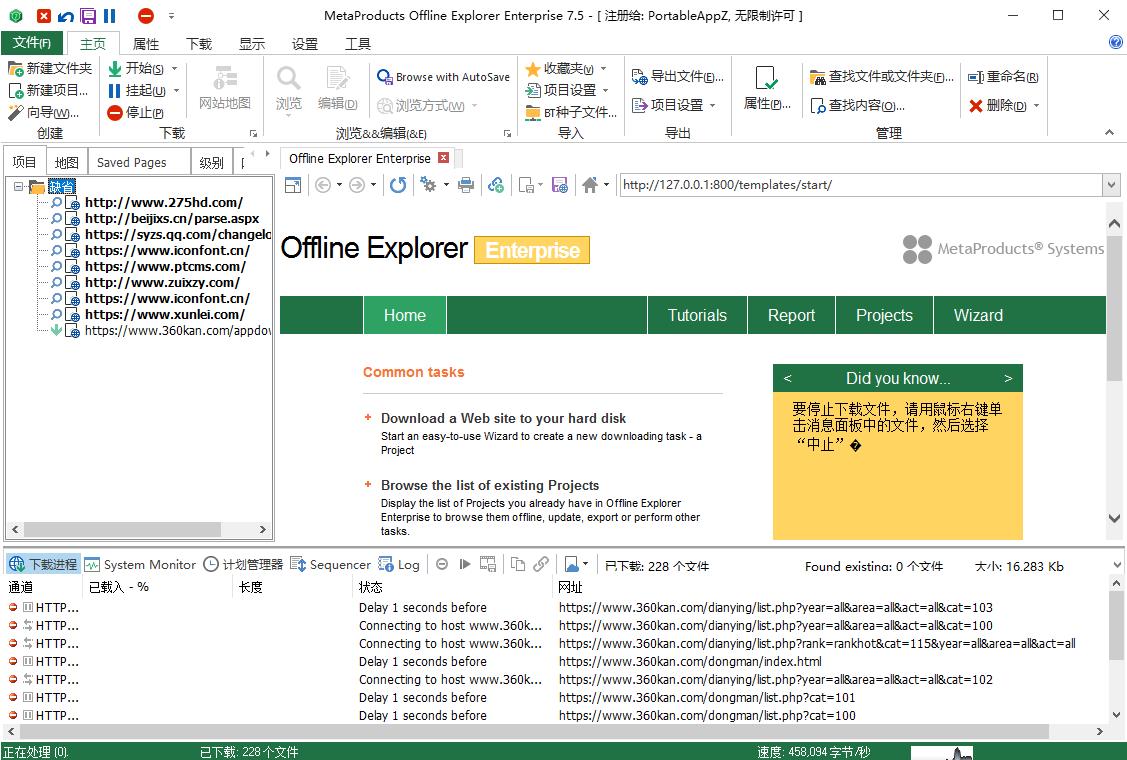Switch to the 下载 ribbon tab
The width and height of the screenshot is (1127, 760).
(198, 44)
